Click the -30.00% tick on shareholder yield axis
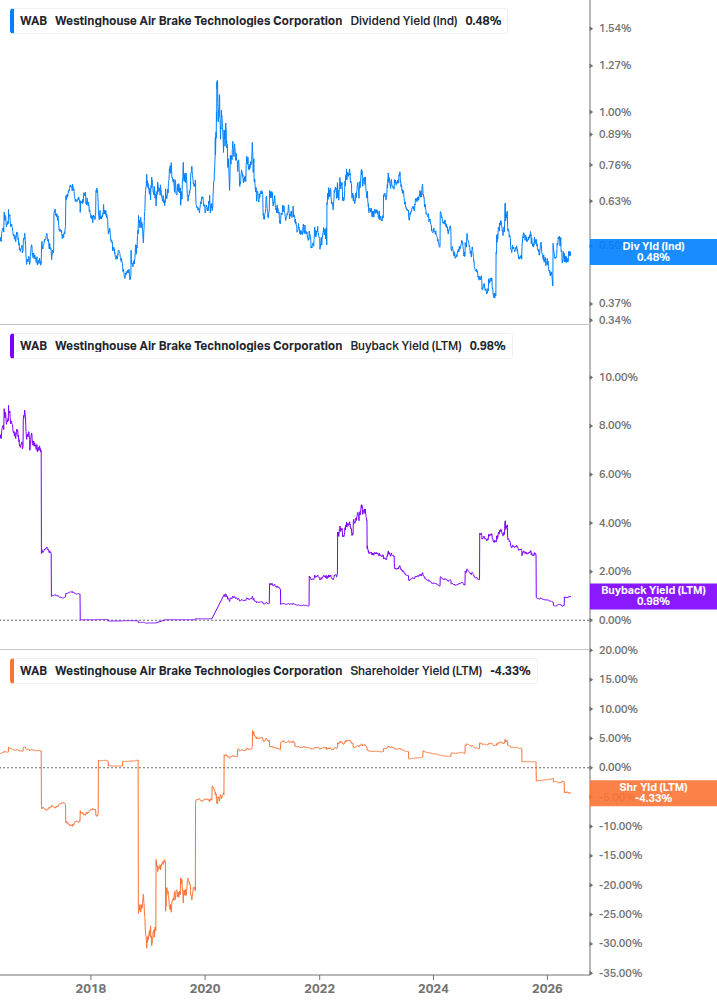Image resolution: width=717 pixels, height=1005 pixels. [620, 943]
